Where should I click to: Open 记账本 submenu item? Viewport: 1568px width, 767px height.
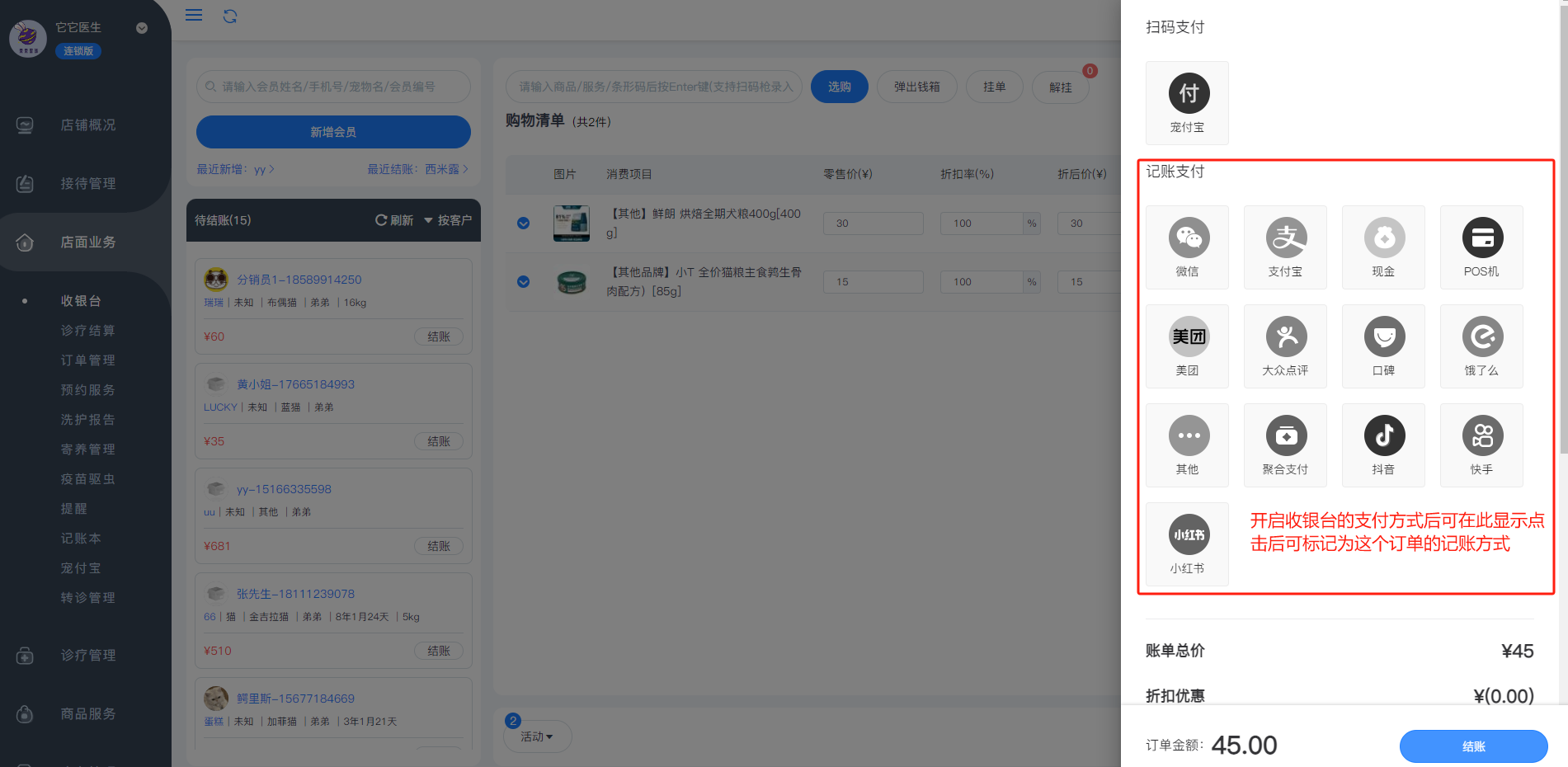[x=81, y=539]
